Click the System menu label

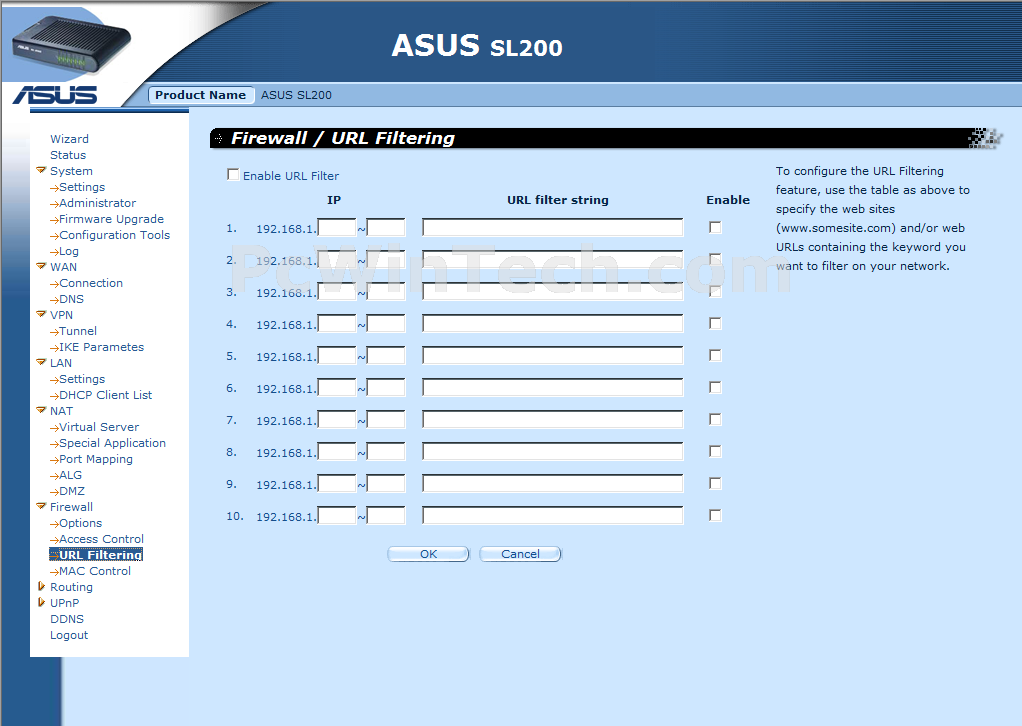(71, 171)
